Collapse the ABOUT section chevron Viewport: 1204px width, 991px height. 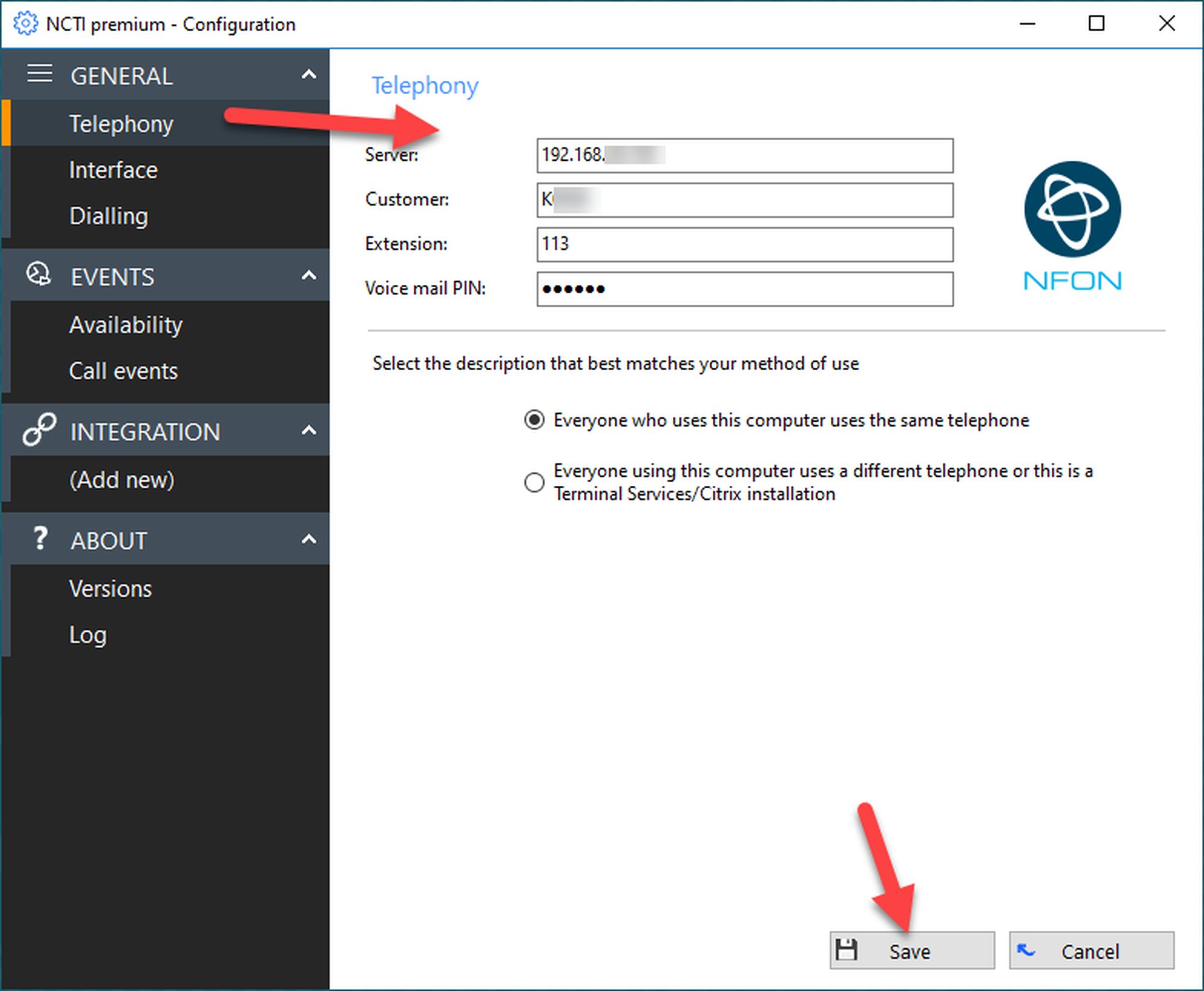point(309,539)
